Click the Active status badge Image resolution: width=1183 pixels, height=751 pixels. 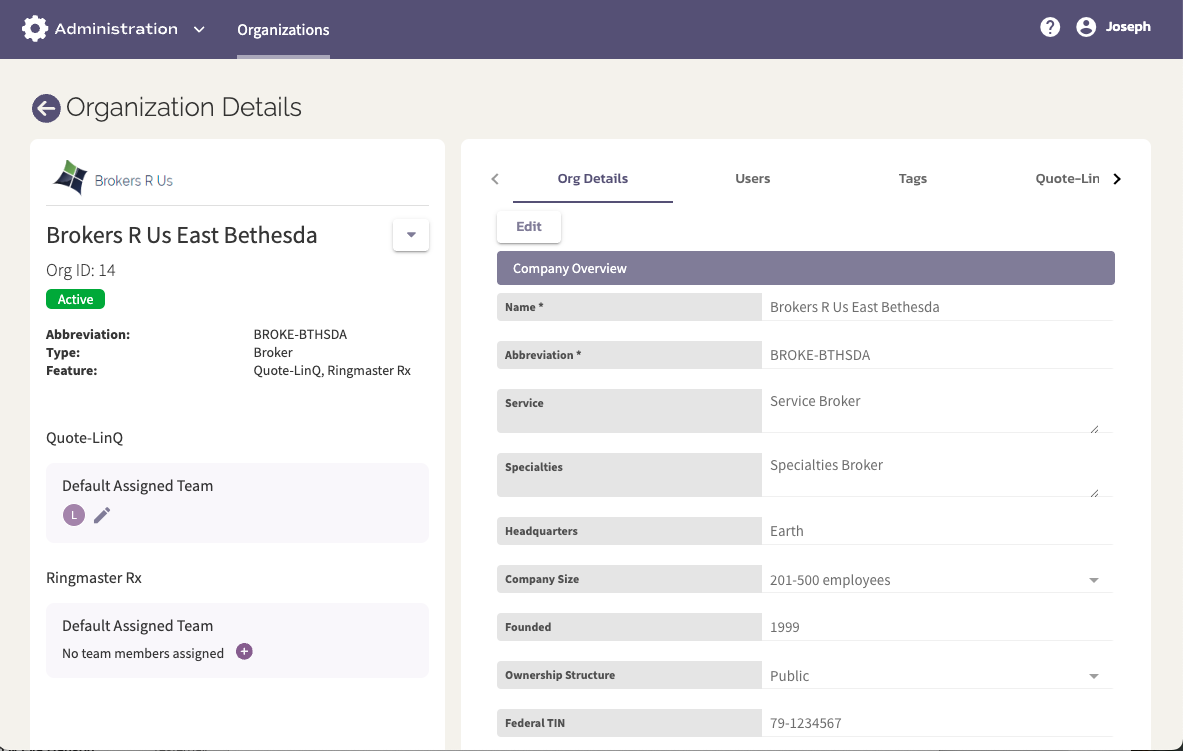[75, 299]
